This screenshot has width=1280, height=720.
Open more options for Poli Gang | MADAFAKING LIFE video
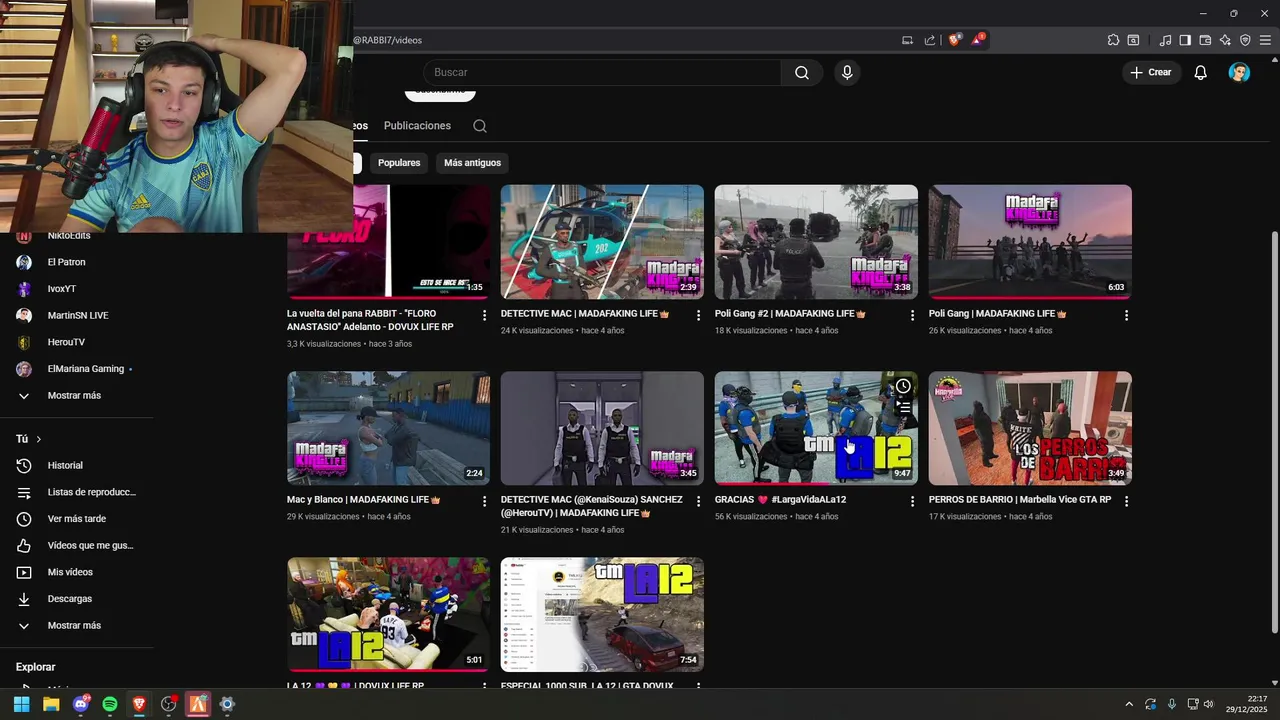(1126, 315)
